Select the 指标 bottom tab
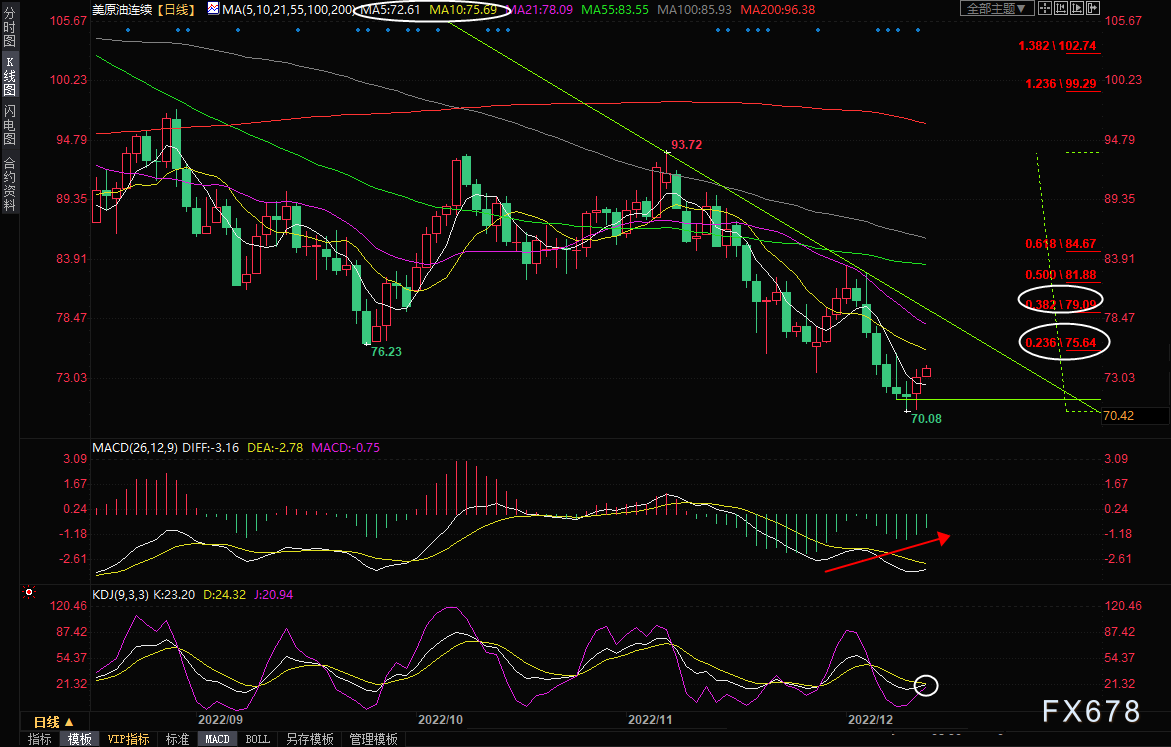The image size is (1171, 747). tap(40, 739)
